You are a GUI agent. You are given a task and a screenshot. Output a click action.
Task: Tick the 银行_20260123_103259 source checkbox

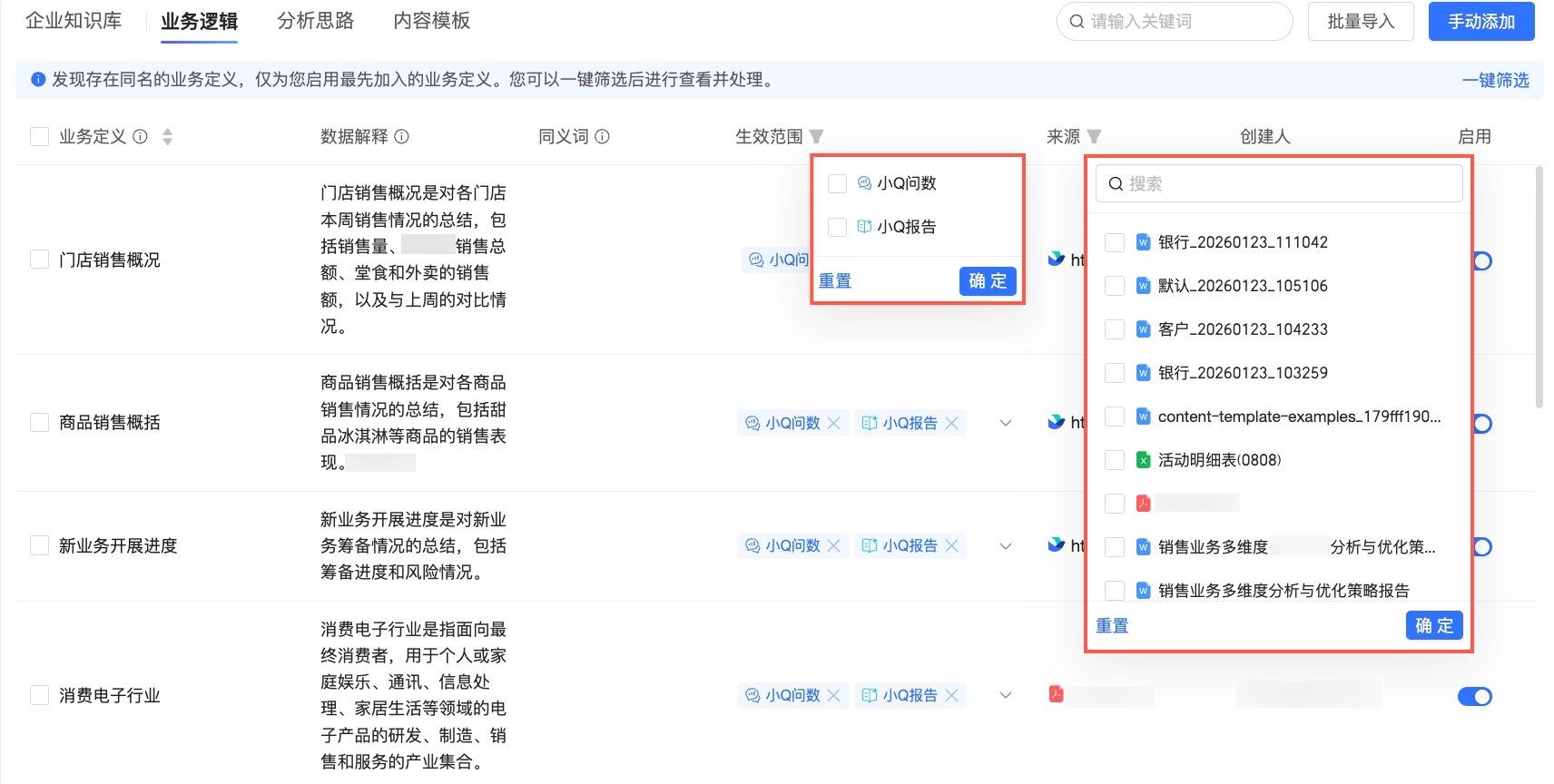[x=1115, y=373]
